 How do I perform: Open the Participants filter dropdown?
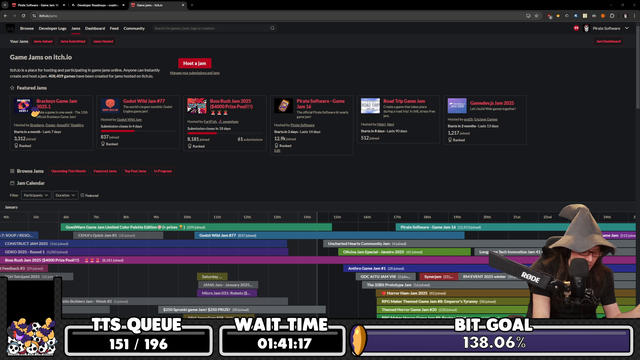(36, 195)
